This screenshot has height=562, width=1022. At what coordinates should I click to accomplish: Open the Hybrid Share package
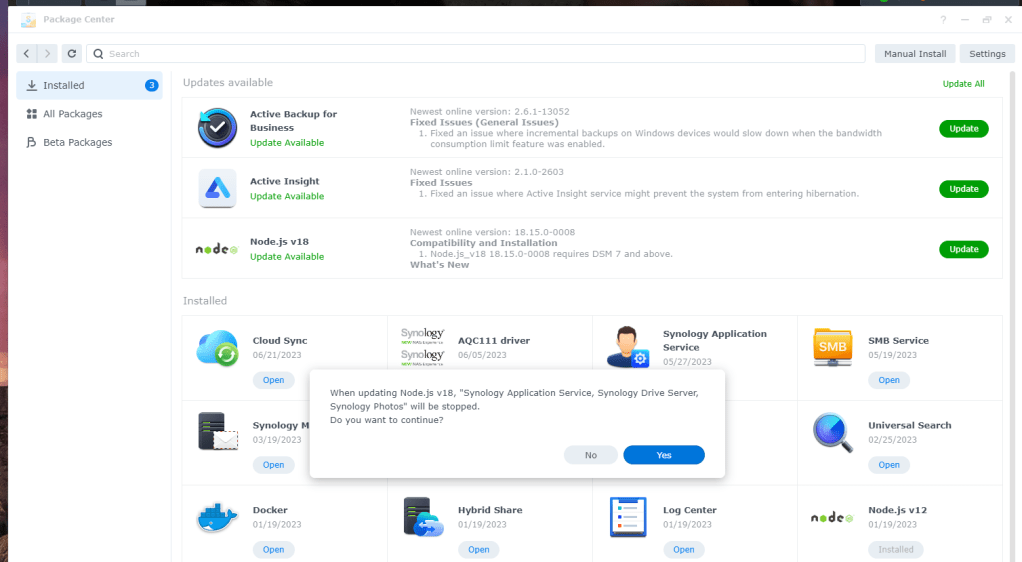478,550
